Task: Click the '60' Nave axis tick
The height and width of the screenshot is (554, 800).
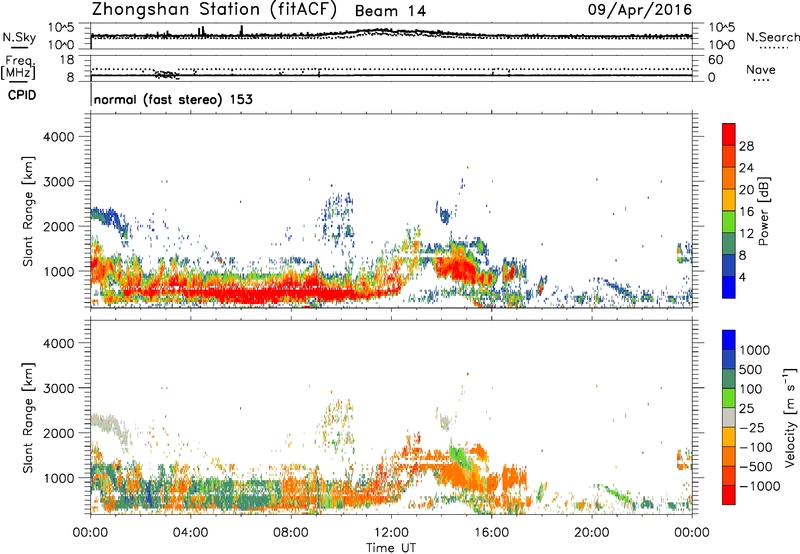Action: pyautogui.click(x=715, y=60)
